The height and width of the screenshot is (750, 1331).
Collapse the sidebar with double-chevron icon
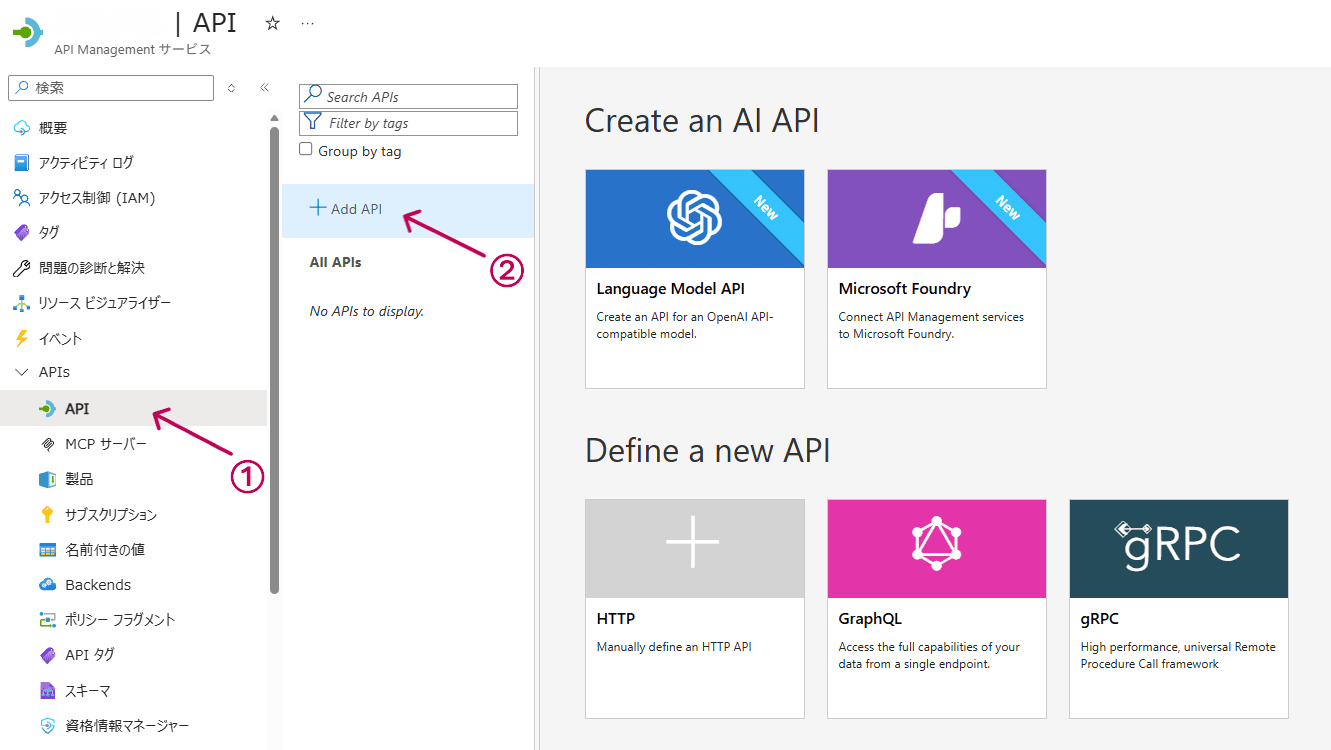pyautogui.click(x=265, y=88)
